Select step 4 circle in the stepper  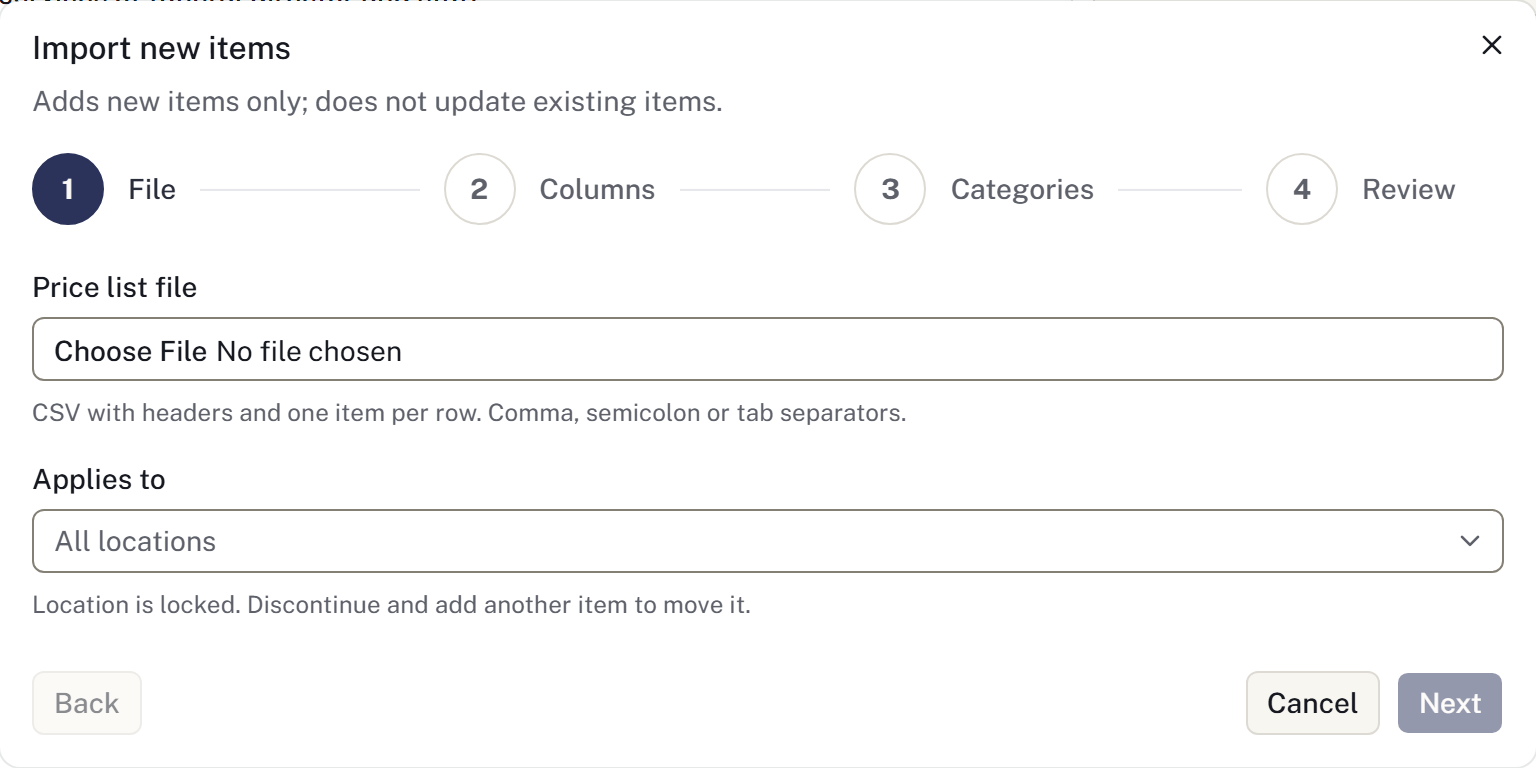(x=1301, y=189)
